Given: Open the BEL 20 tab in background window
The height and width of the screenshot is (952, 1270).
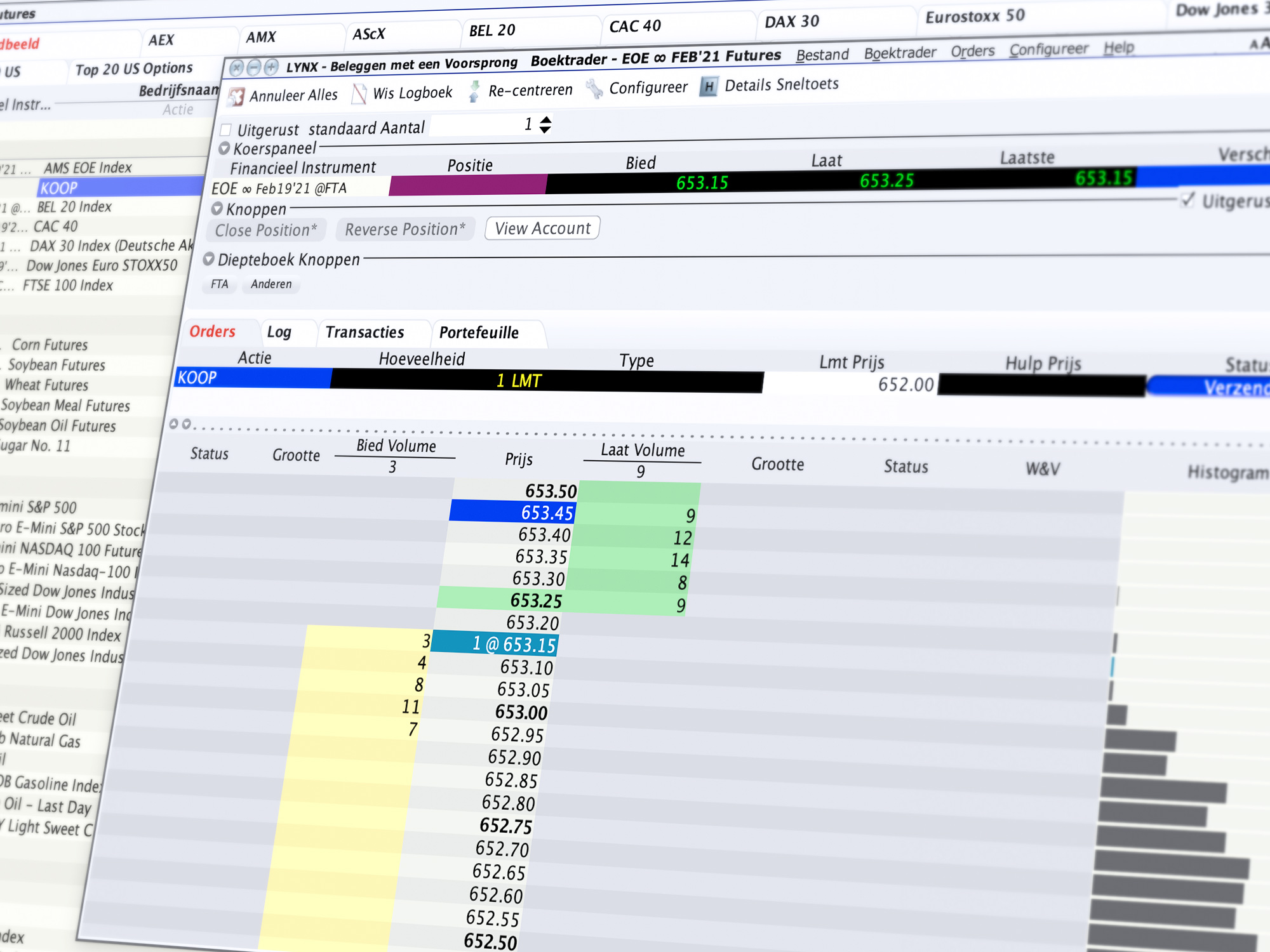Looking at the screenshot, I should coord(492,30).
